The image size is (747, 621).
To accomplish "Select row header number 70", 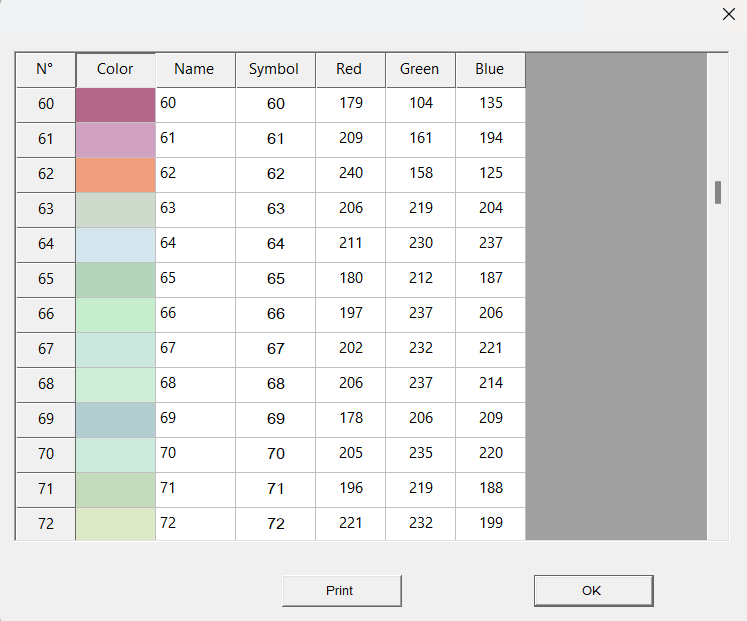I will [46, 455].
